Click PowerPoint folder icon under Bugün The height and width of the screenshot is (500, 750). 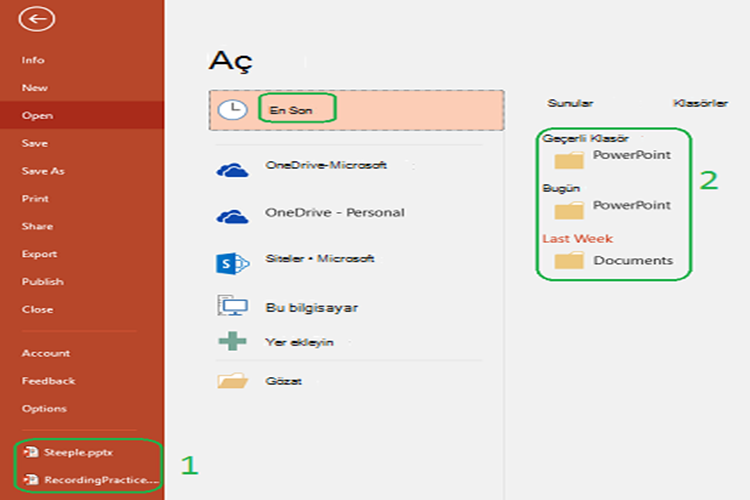click(x=569, y=210)
